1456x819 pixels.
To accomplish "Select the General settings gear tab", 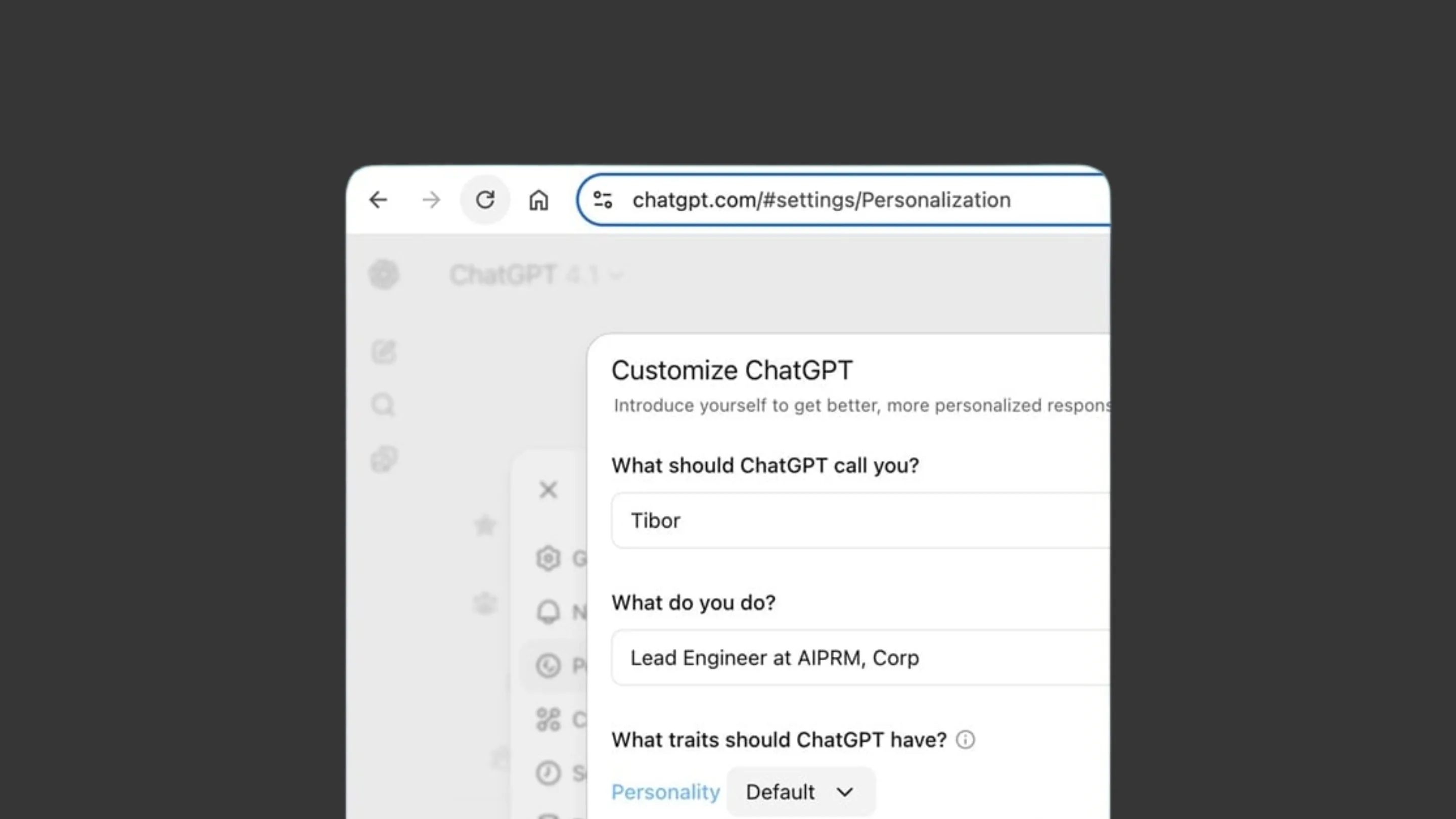I will (548, 559).
